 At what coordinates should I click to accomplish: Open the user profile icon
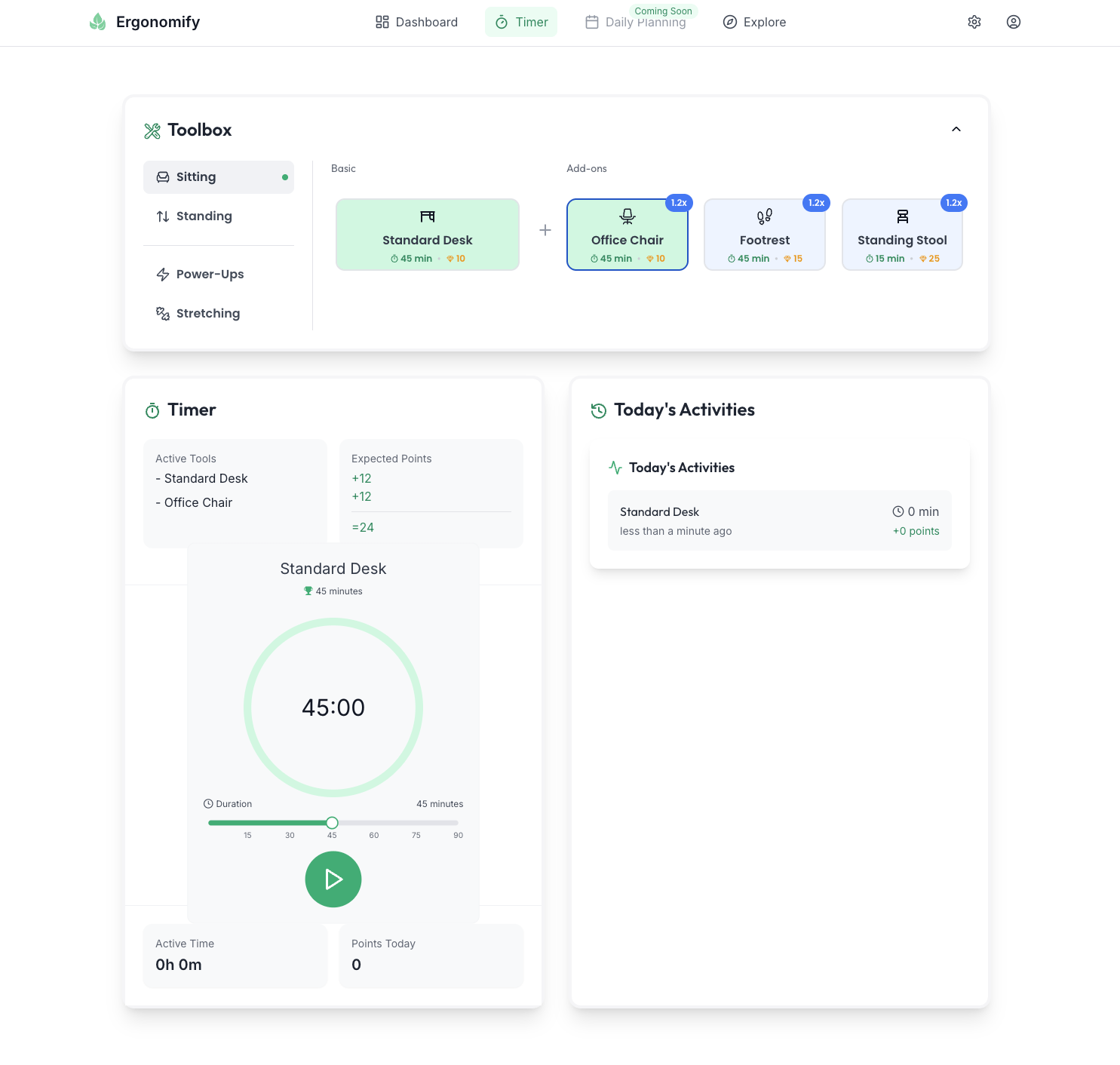click(1013, 22)
